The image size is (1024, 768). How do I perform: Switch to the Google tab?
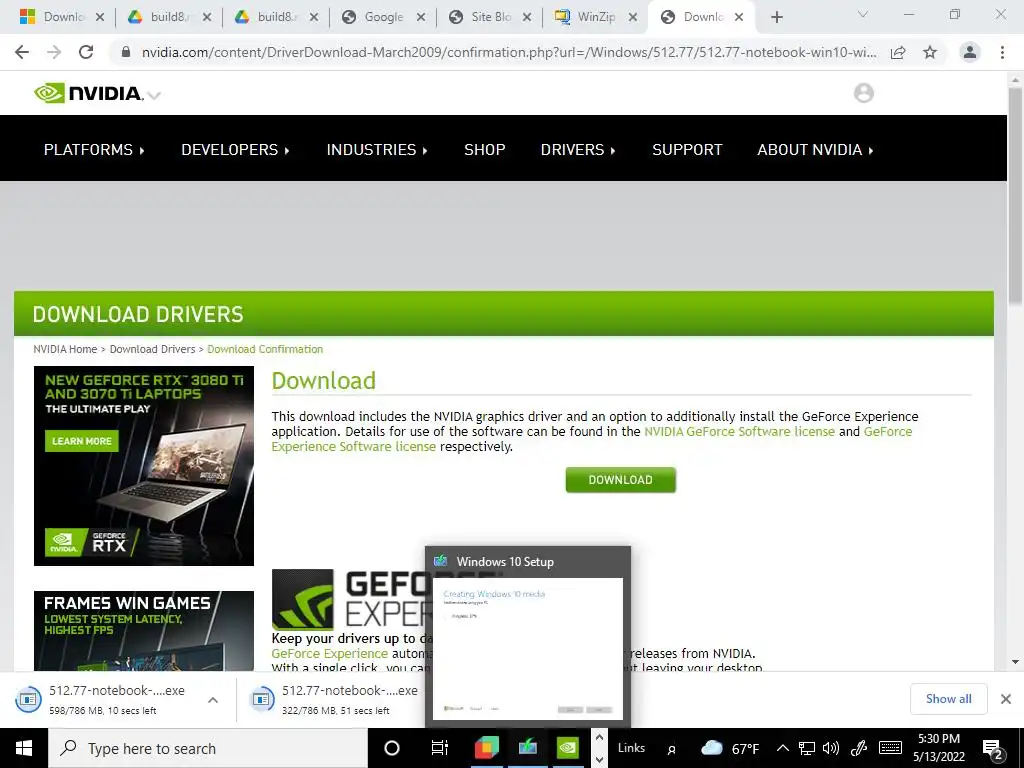point(374,17)
